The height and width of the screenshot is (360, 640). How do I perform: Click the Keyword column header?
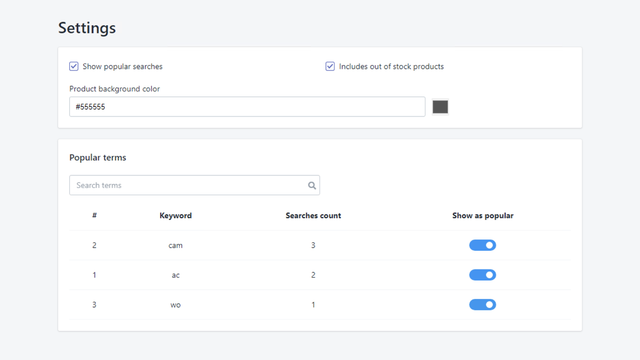coord(176,216)
